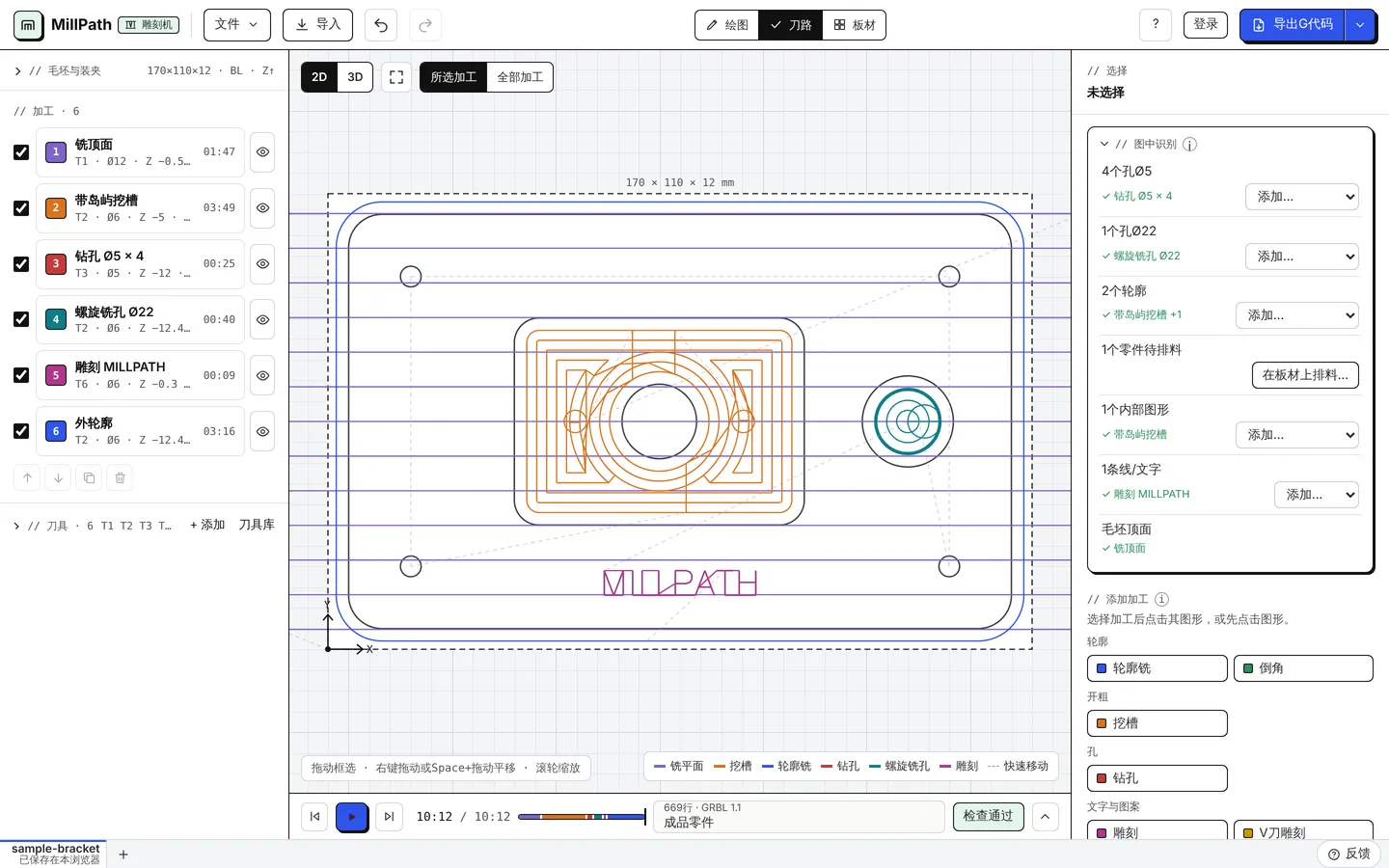Viewport: 1389px width, 868px height.
Task: Move selected operation down with arrow icon
Action: 58,477
